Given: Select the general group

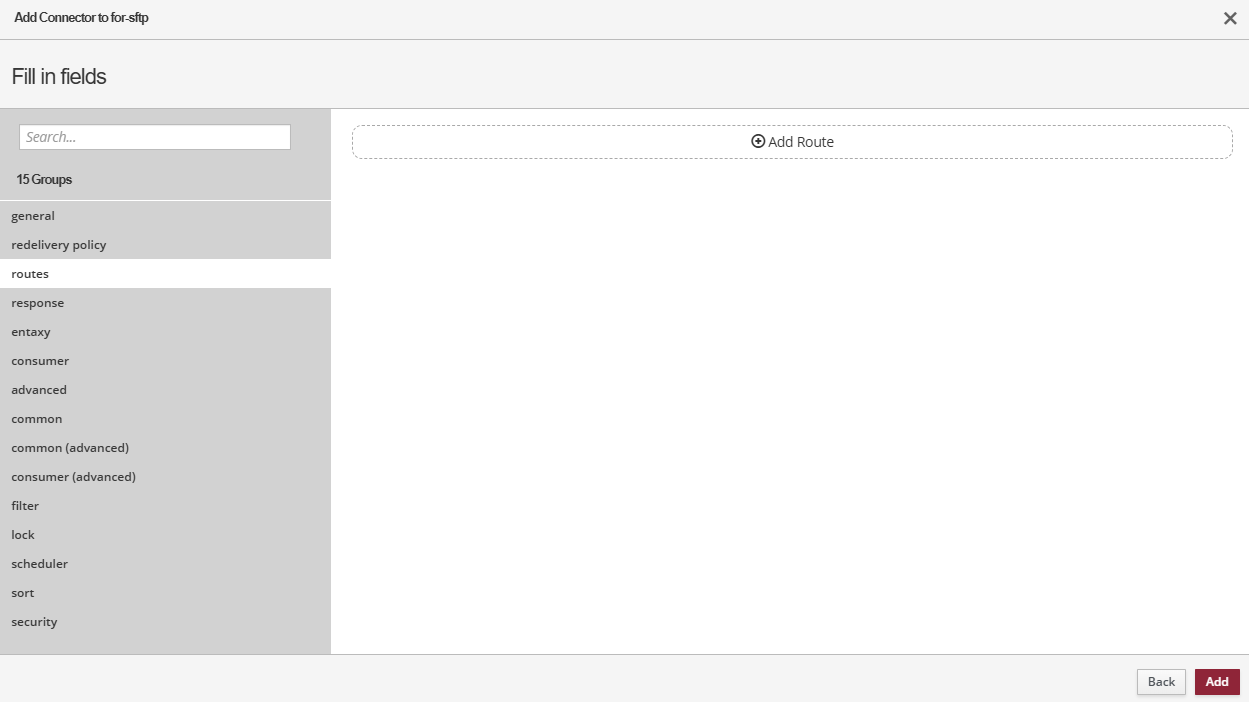Looking at the screenshot, I should point(33,216).
